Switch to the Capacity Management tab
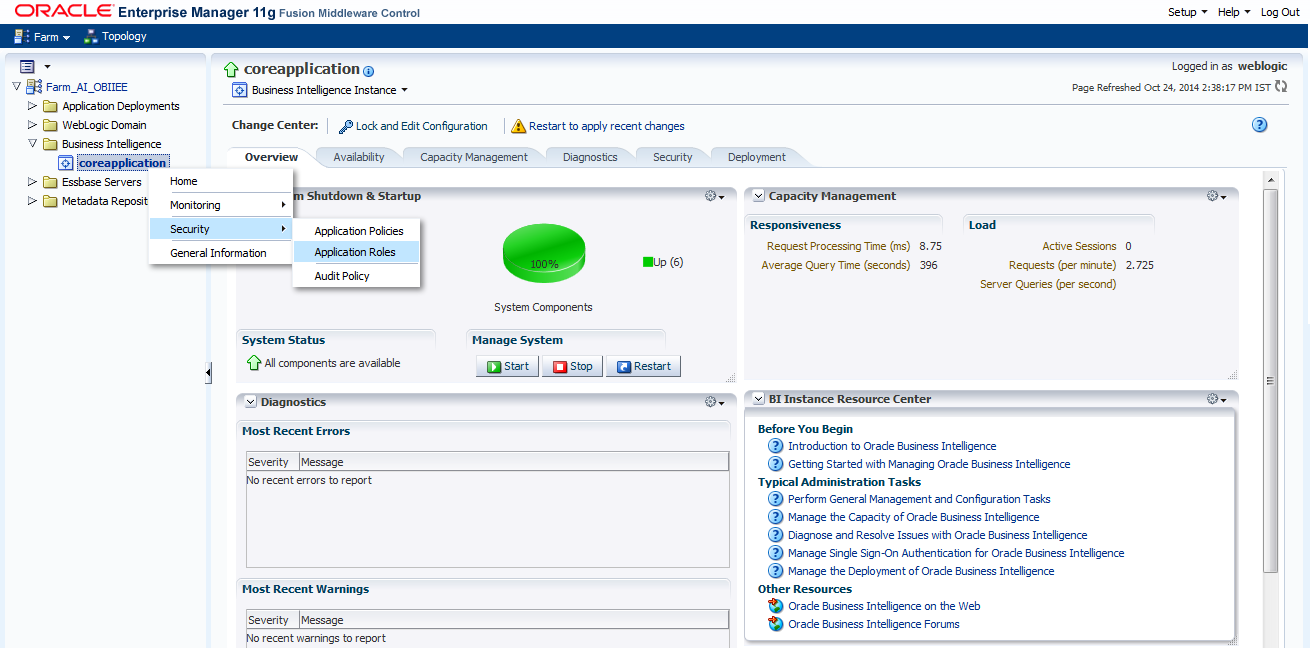 [474, 157]
